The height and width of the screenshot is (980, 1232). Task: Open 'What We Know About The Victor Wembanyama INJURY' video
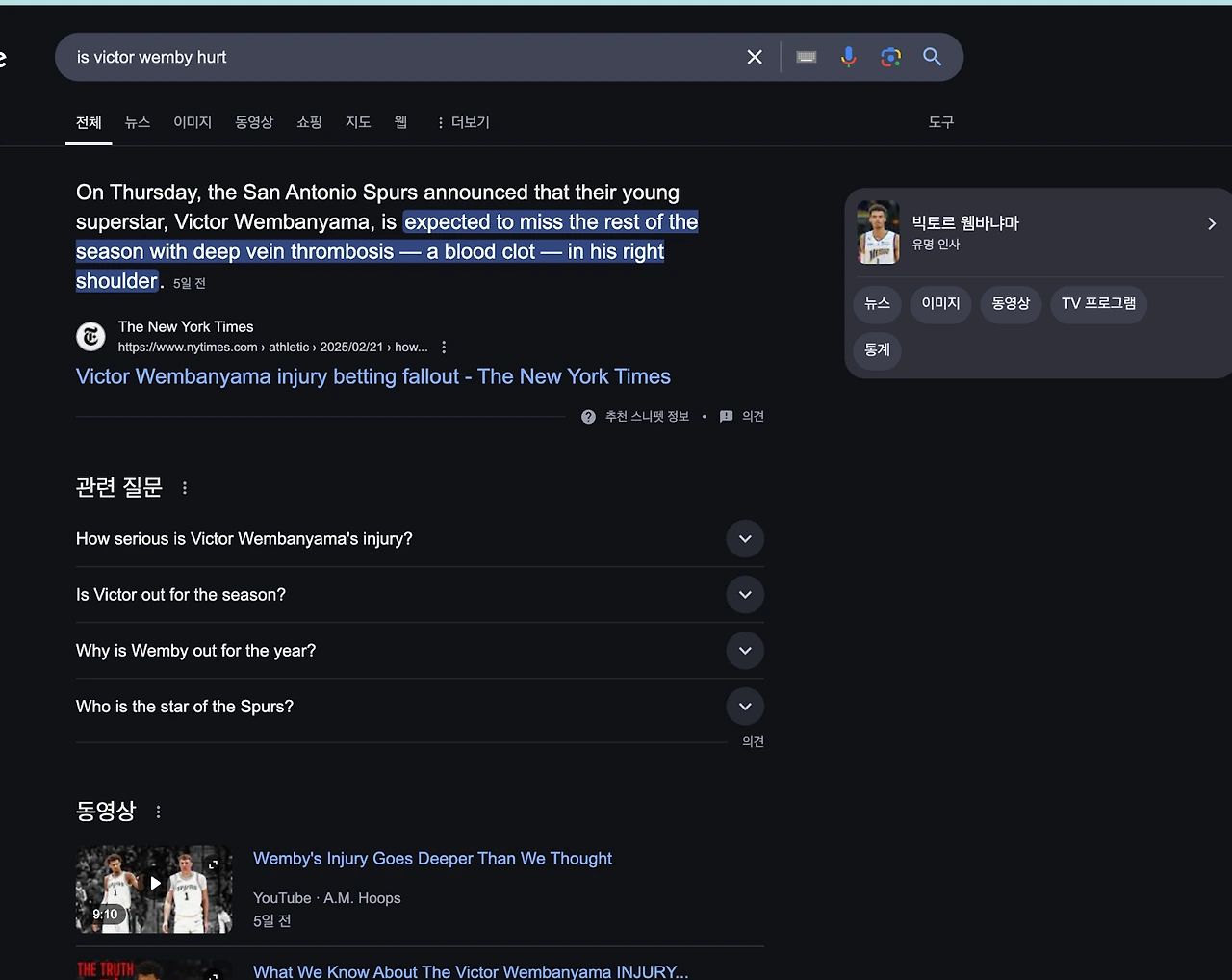click(x=471, y=970)
